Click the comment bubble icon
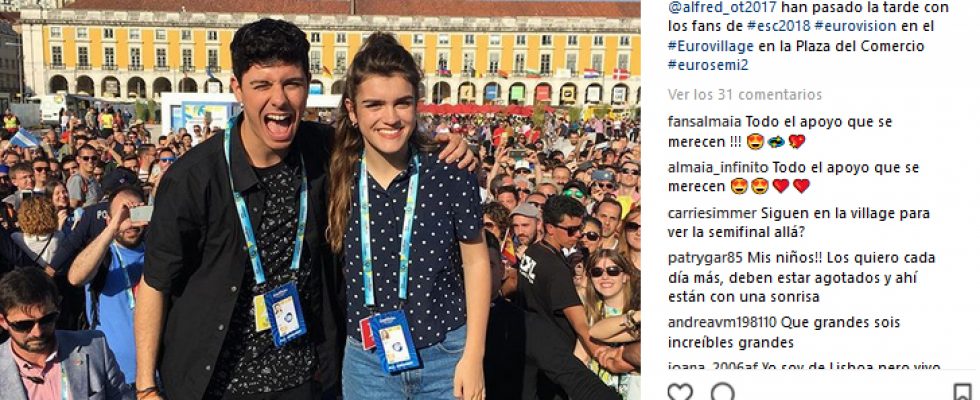The image size is (980, 400). click(x=722, y=392)
